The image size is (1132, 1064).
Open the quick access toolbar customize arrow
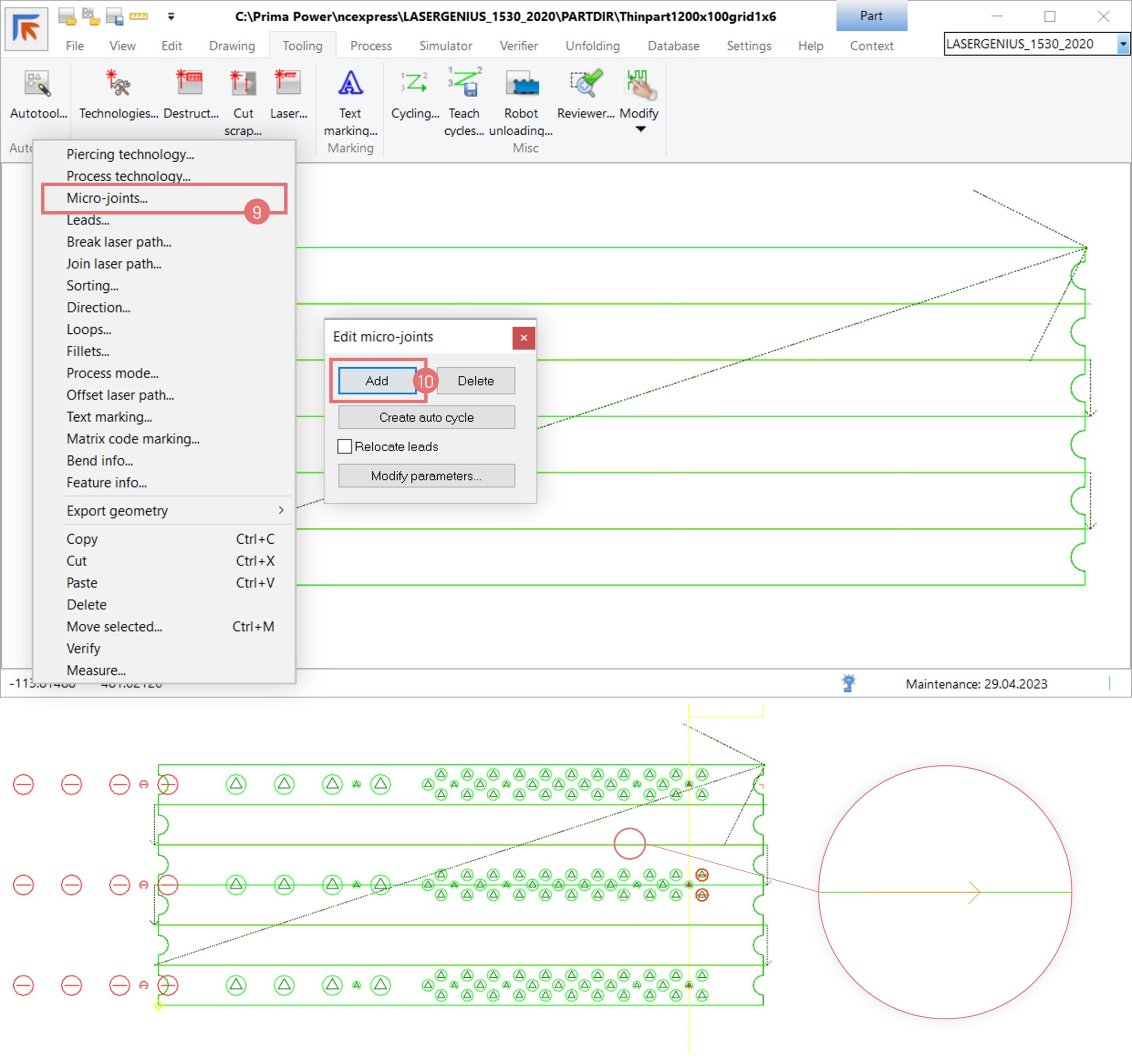click(171, 16)
